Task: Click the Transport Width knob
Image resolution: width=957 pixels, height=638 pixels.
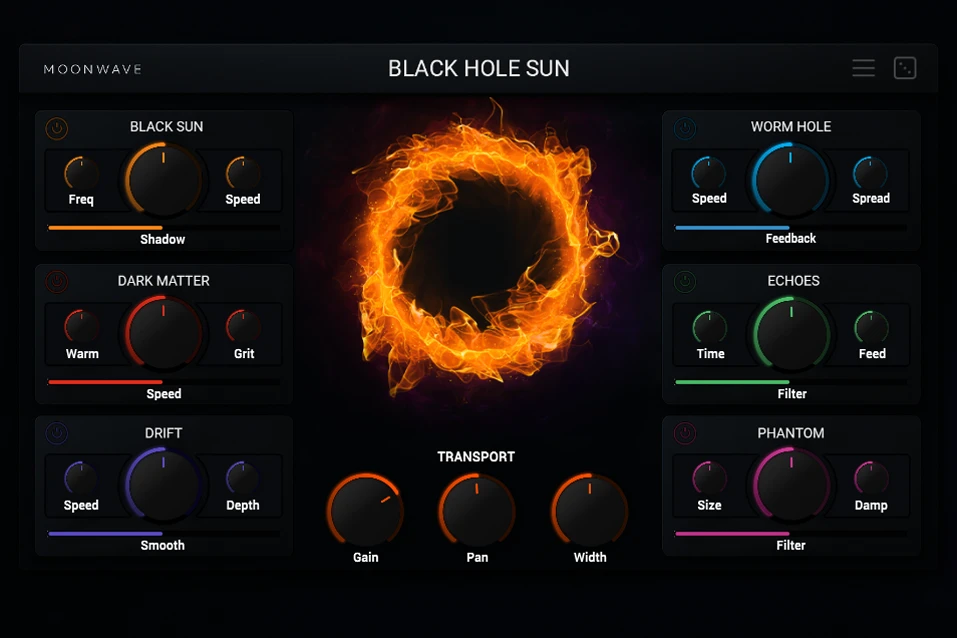Action: (x=590, y=510)
